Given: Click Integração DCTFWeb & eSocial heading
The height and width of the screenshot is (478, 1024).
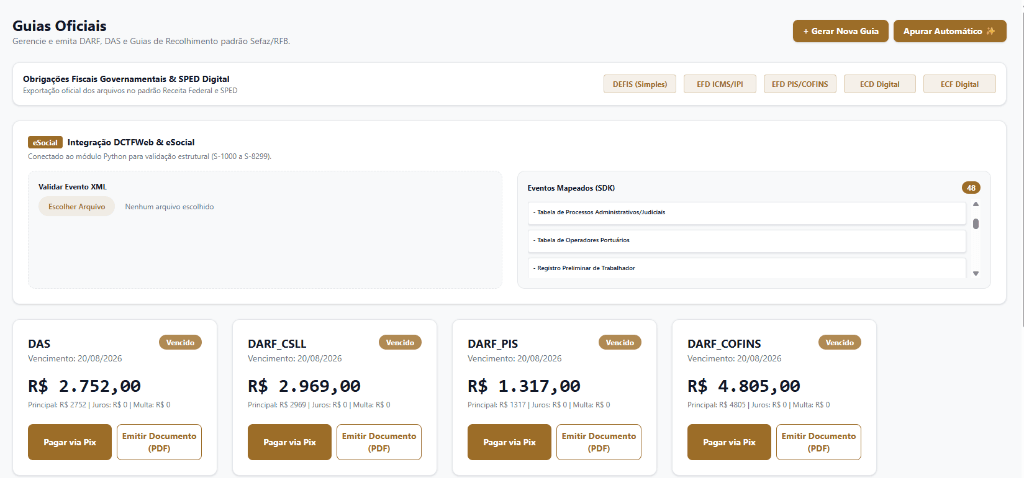Looking at the screenshot, I should tap(131, 142).
